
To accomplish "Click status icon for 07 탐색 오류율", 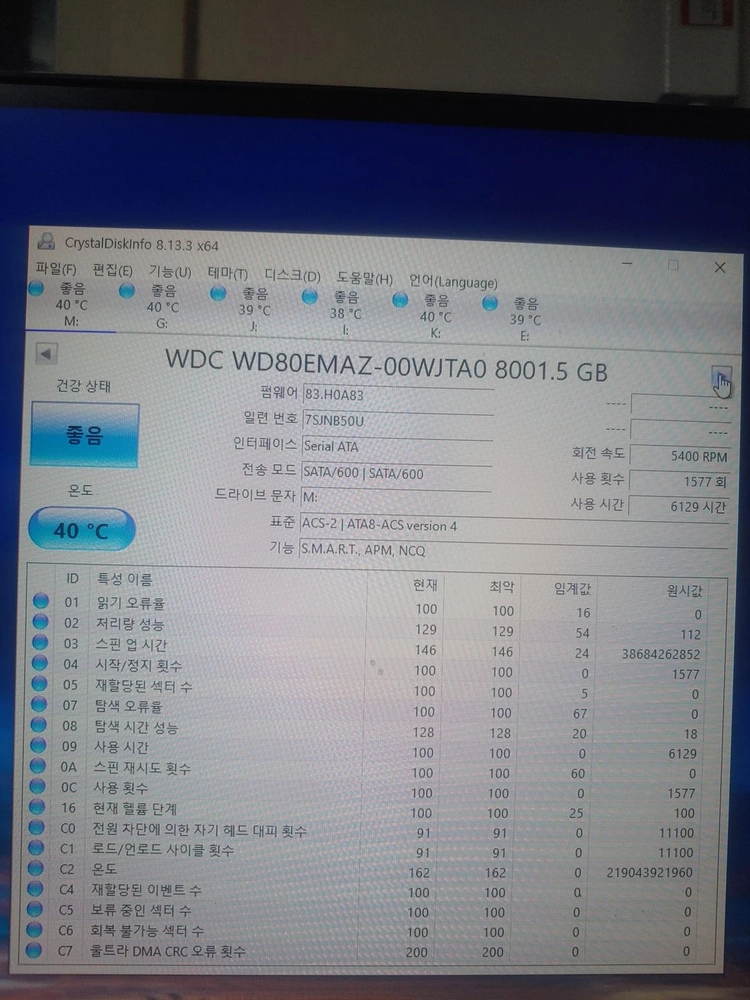I will (x=39, y=703).
